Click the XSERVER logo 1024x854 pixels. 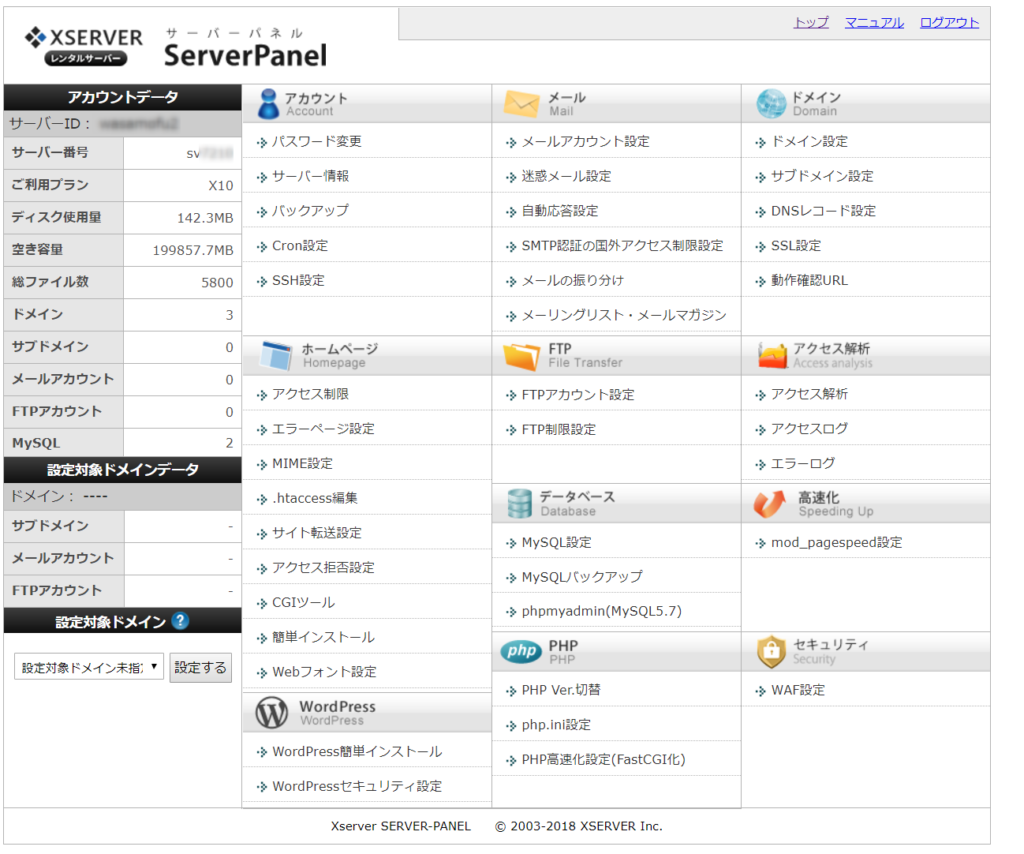click(x=84, y=45)
